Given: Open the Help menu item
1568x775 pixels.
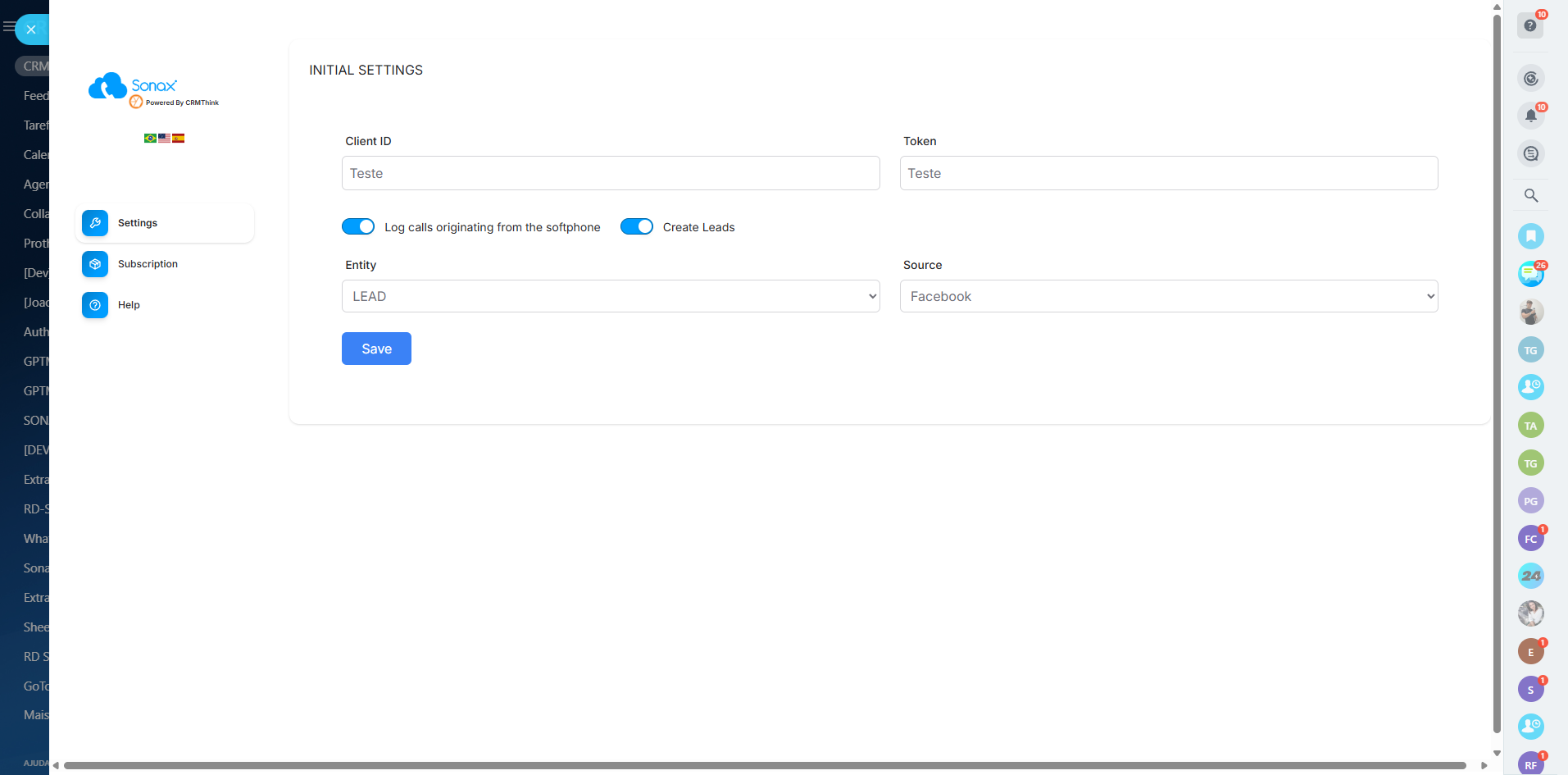Looking at the screenshot, I should pyautogui.click(x=129, y=305).
